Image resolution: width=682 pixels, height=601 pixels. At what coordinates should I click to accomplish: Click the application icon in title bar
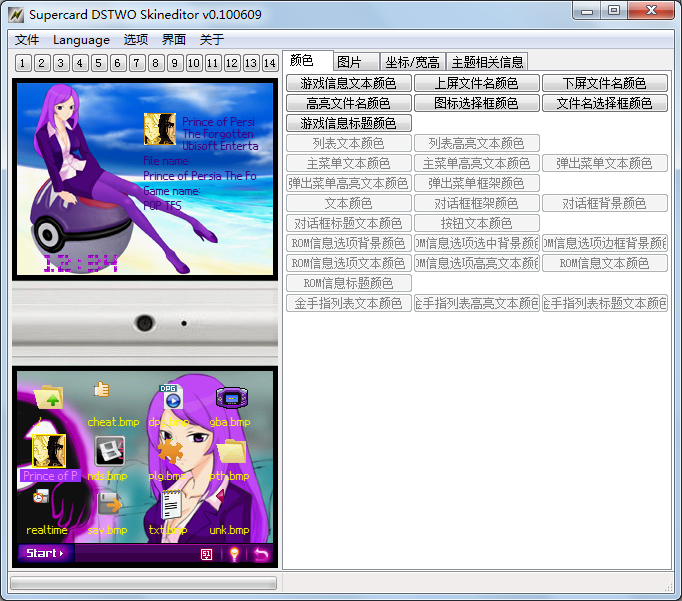16,15
